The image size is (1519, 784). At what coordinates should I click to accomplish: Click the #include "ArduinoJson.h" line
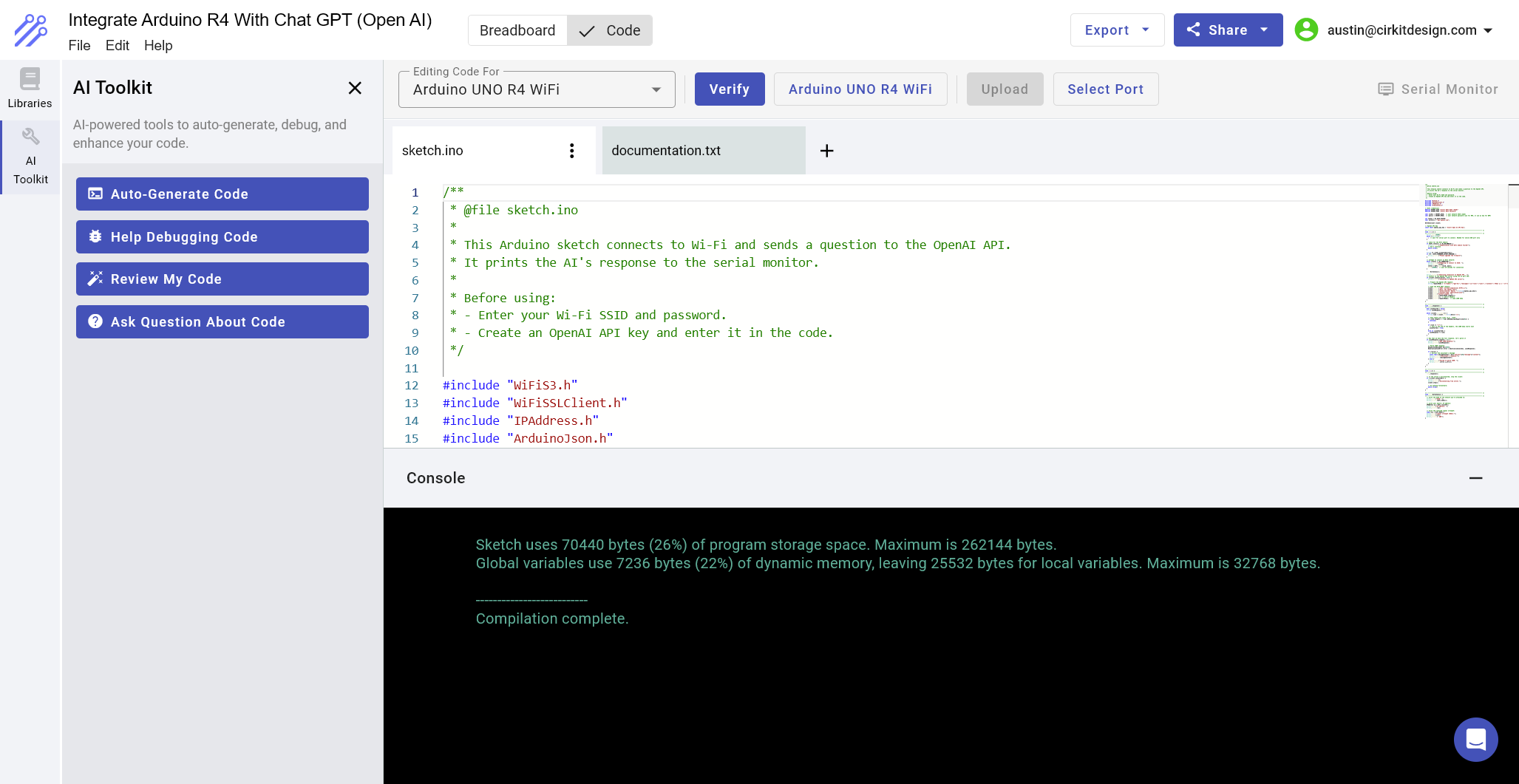tap(528, 439)
